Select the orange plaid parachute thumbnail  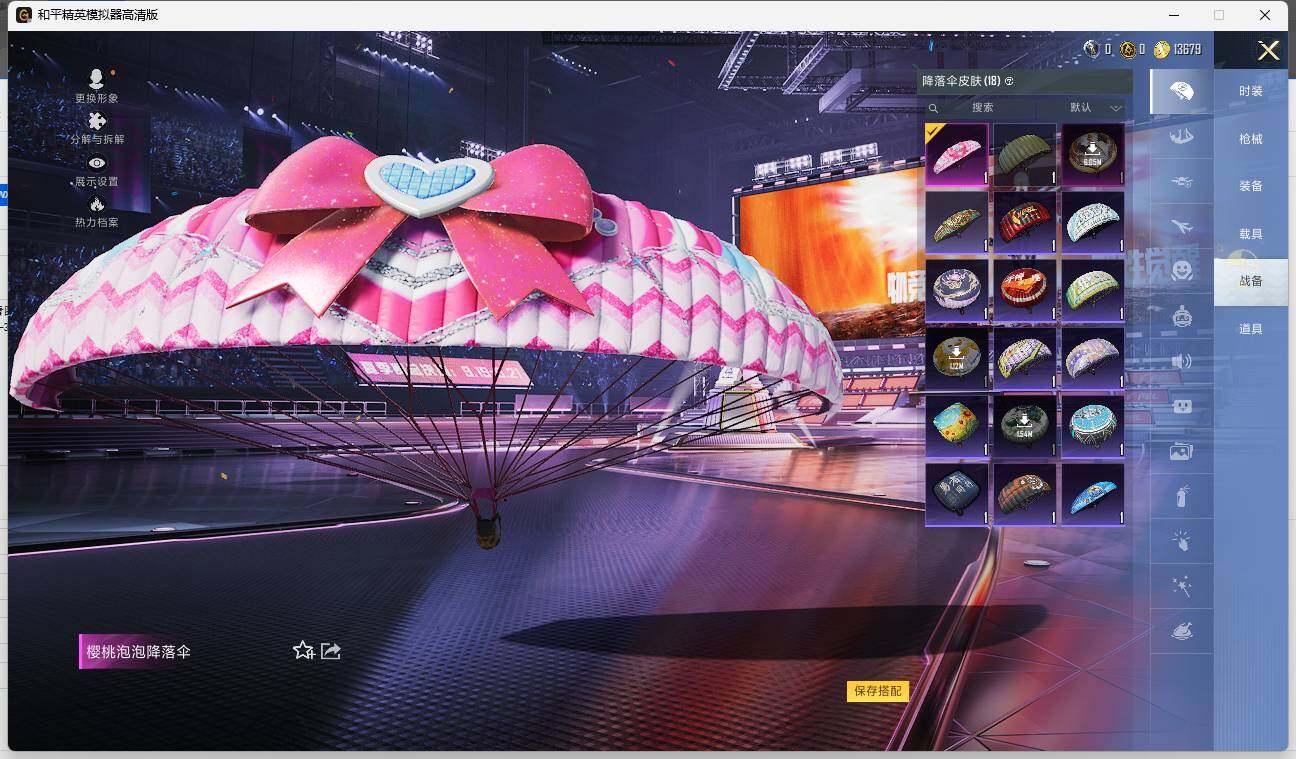1025,494
